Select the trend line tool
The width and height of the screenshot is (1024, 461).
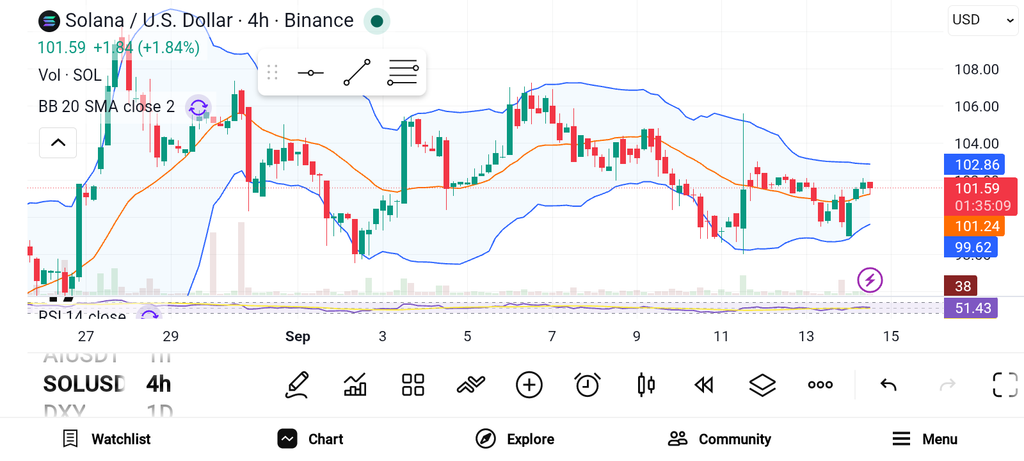point(357,72)
